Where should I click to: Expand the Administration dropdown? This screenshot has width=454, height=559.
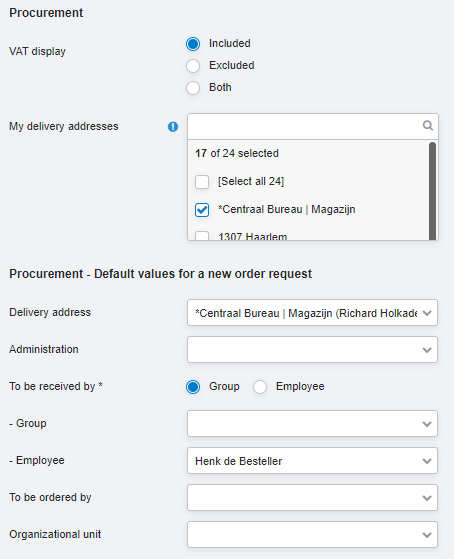point(312,350)
